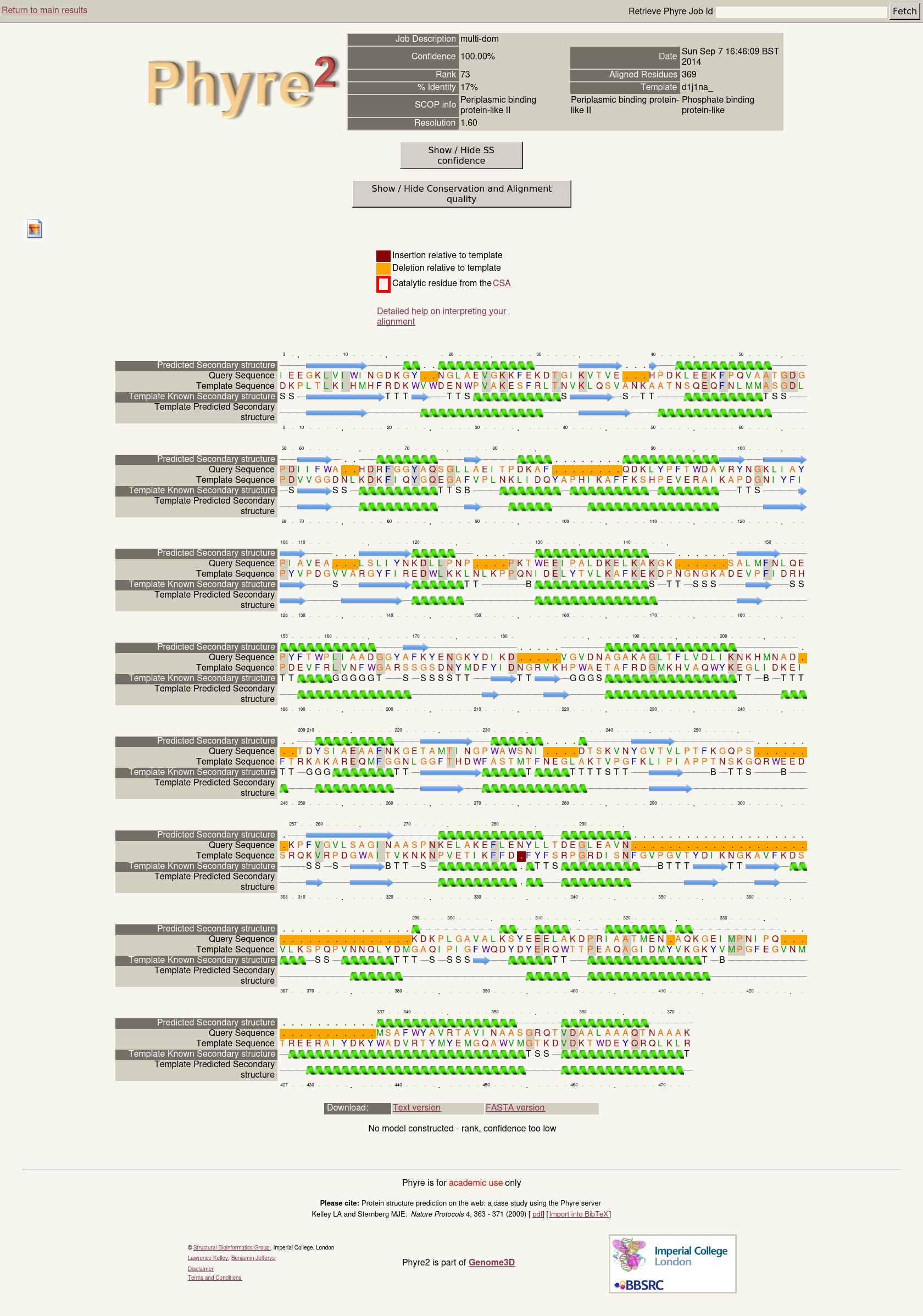923x1316 pixels.
Task: Click the orange Deletion legend swatch
Action: click(383, 268)
